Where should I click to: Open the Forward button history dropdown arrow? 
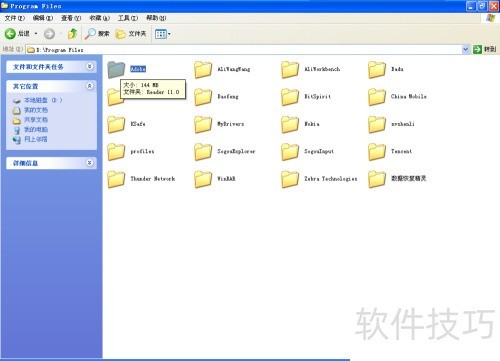(61, 34)
